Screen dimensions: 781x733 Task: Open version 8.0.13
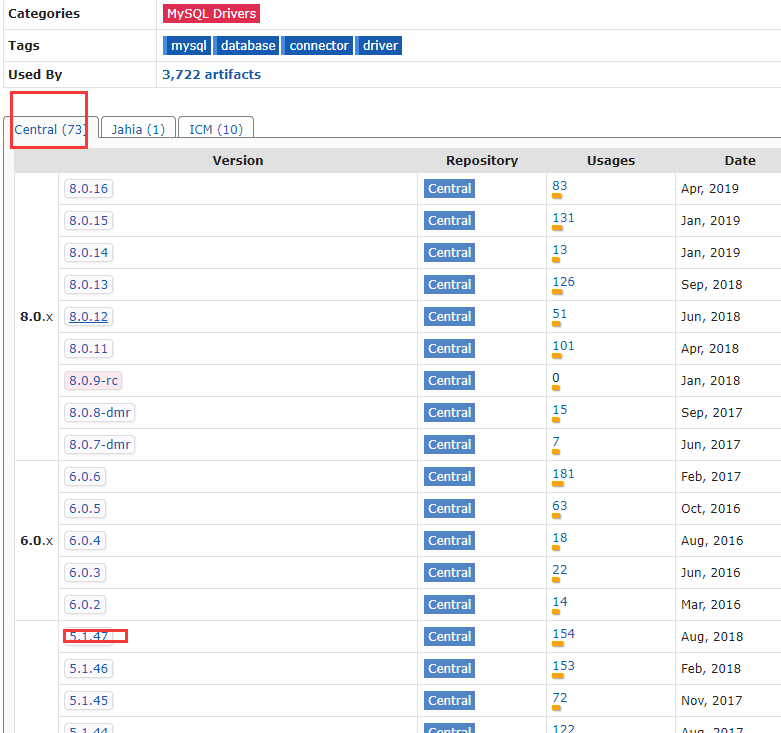point(88,284)
